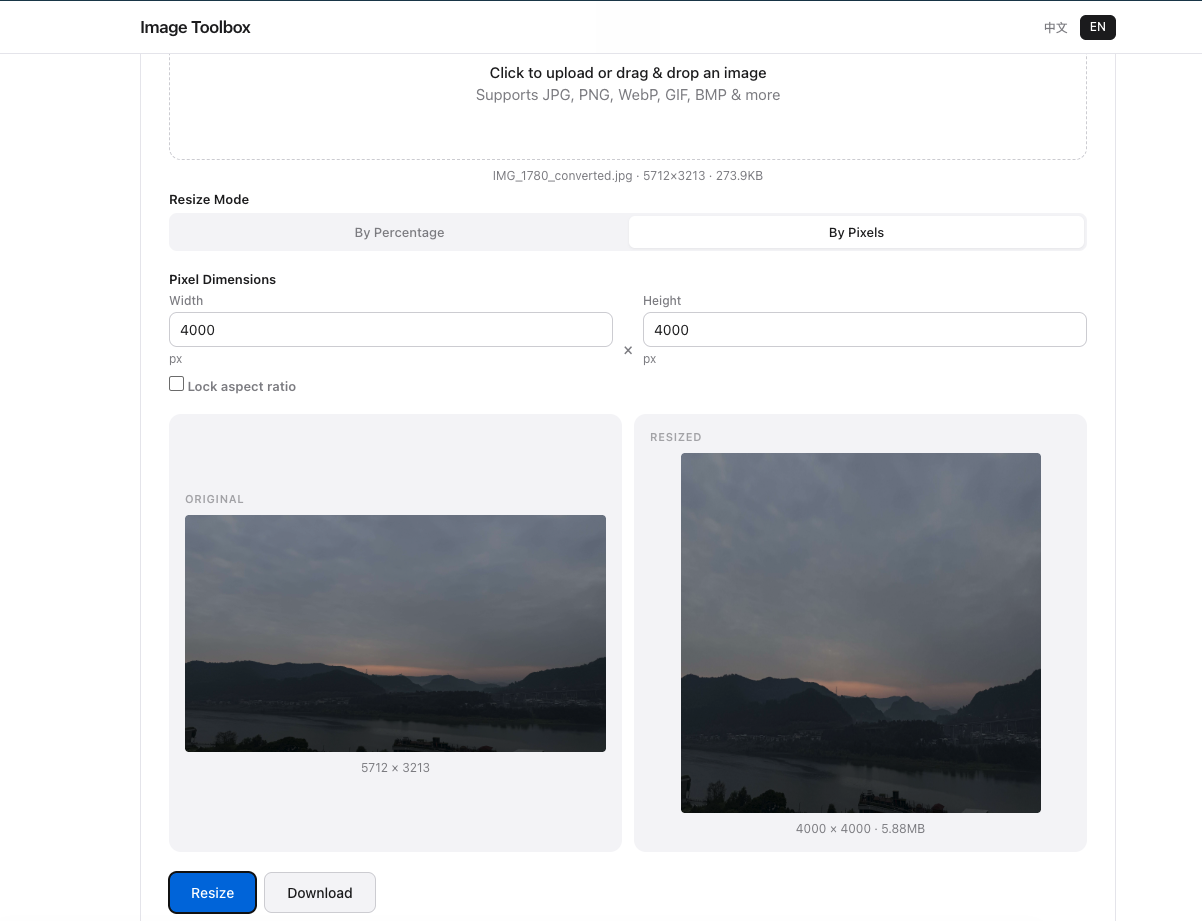Click the 'Pixel Dimensions' heading

point(222,280)
